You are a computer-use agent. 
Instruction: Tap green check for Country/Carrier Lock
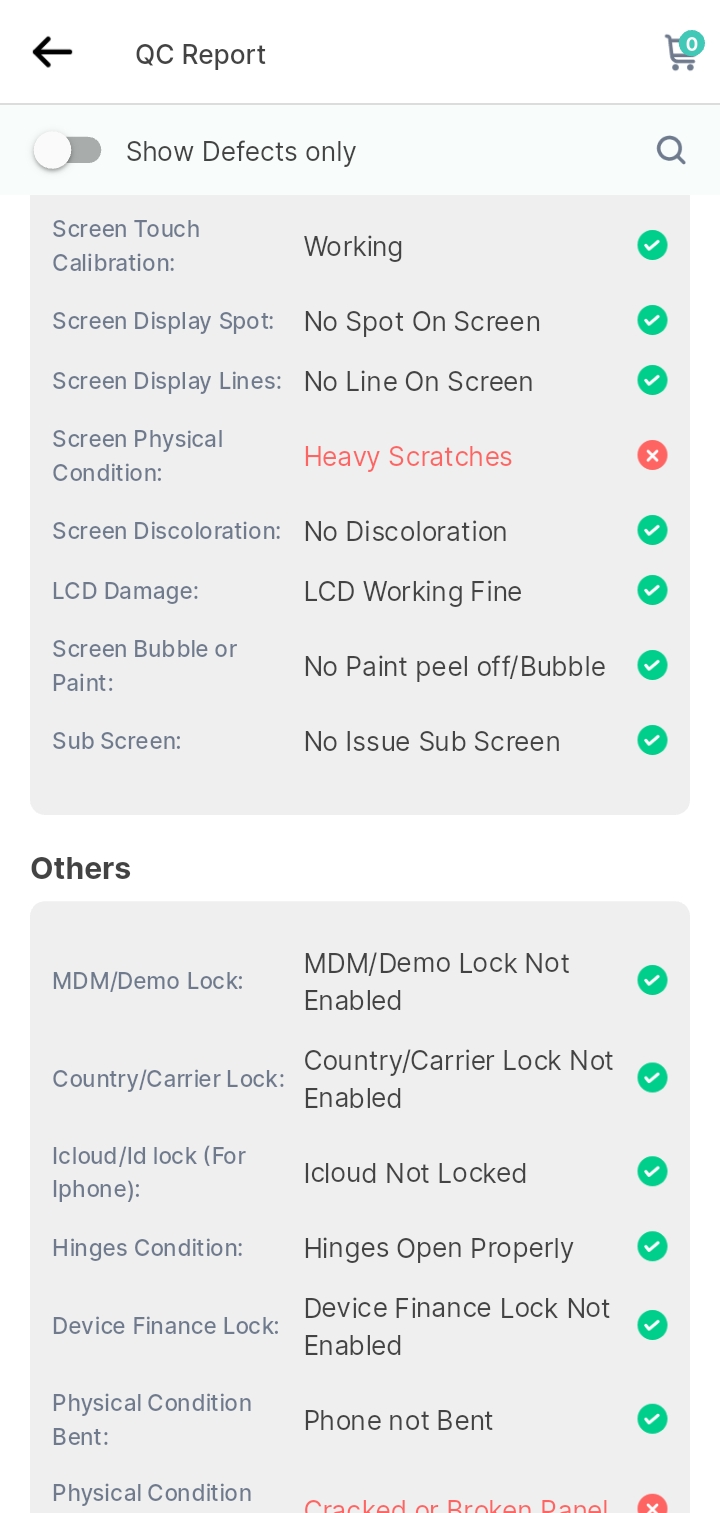652,1078
